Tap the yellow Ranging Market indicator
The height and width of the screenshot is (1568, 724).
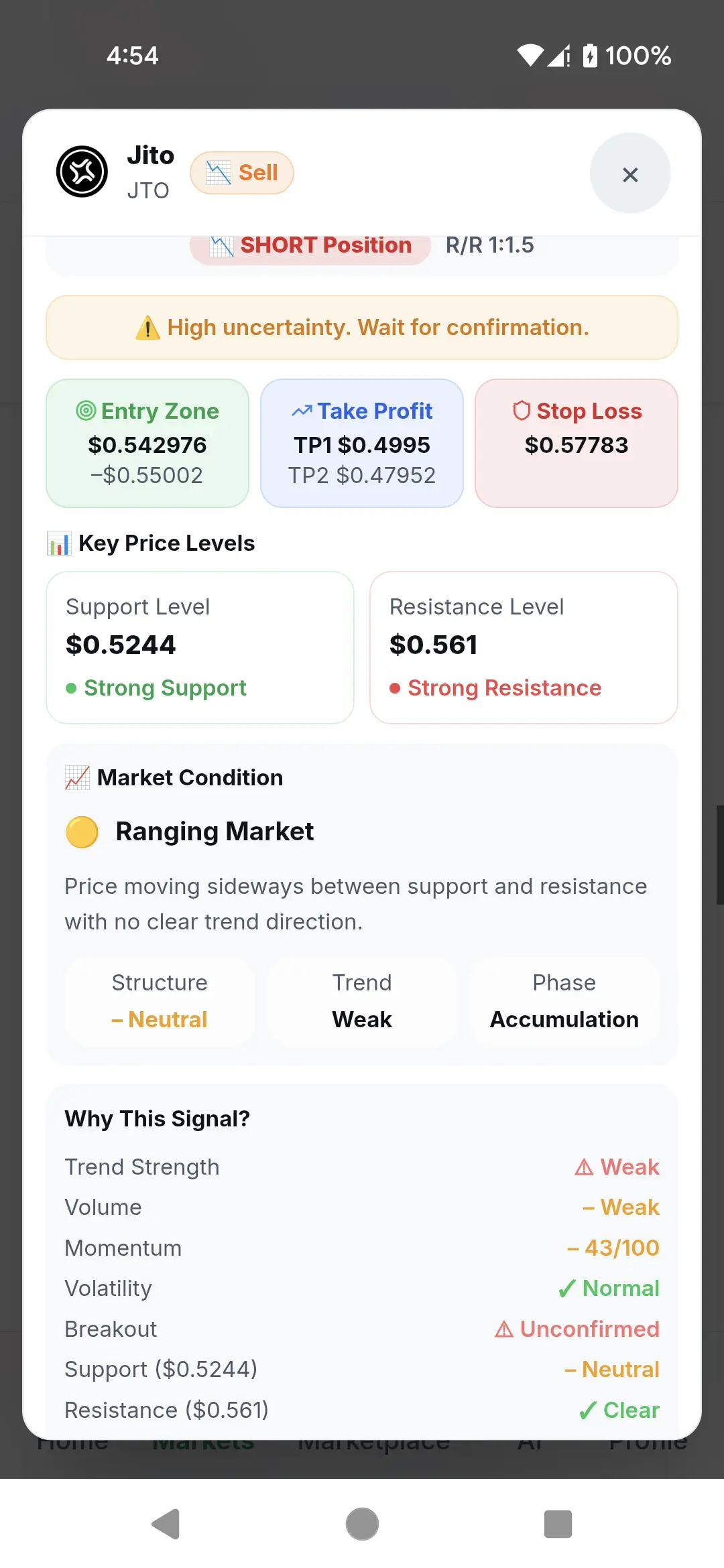click(x=82, y=832)
